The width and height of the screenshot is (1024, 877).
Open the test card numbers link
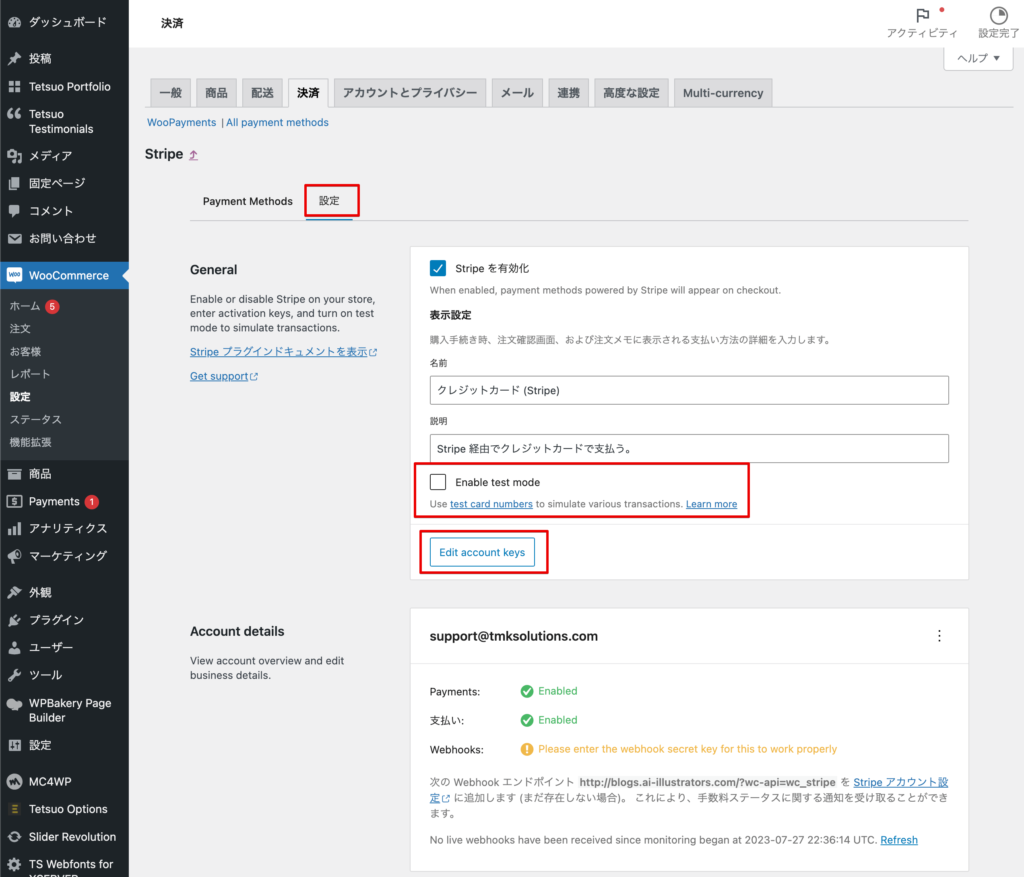pos(491,504)
